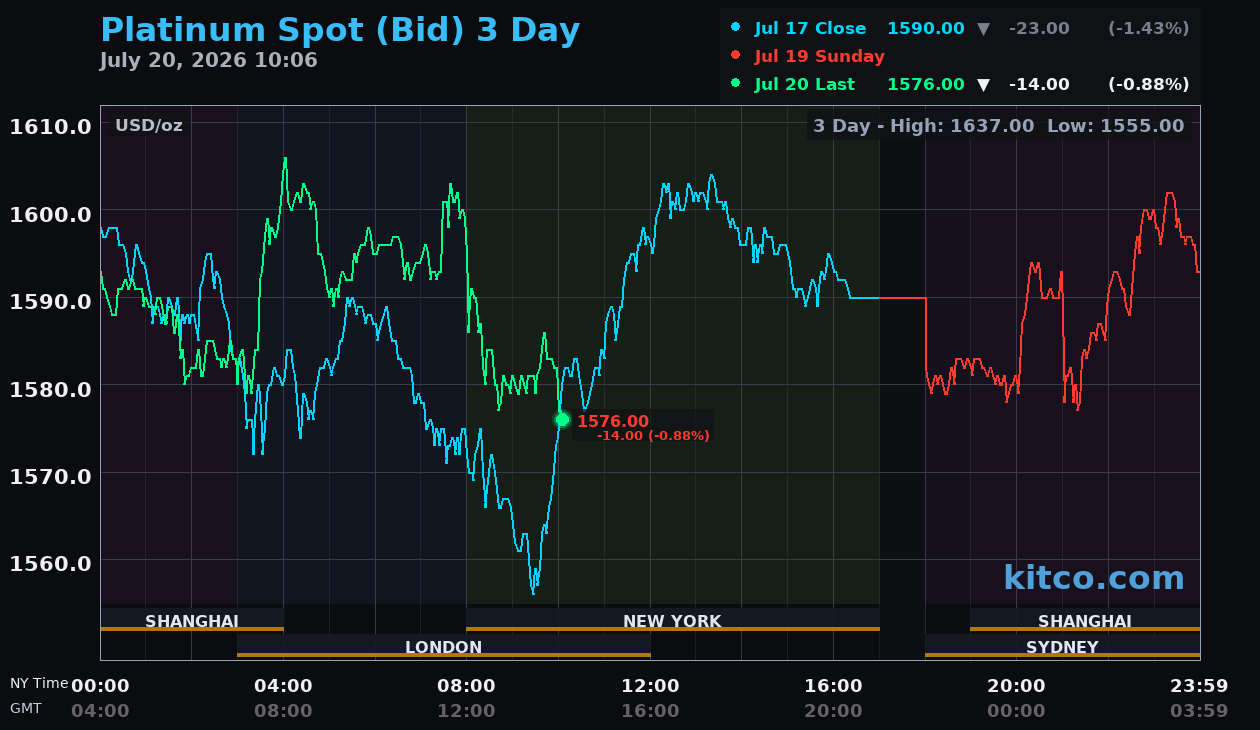The height and width of the screenshot is (730, 1260).
Task: Click the Jul 20 Last label
Action: [x=805, y=84]
